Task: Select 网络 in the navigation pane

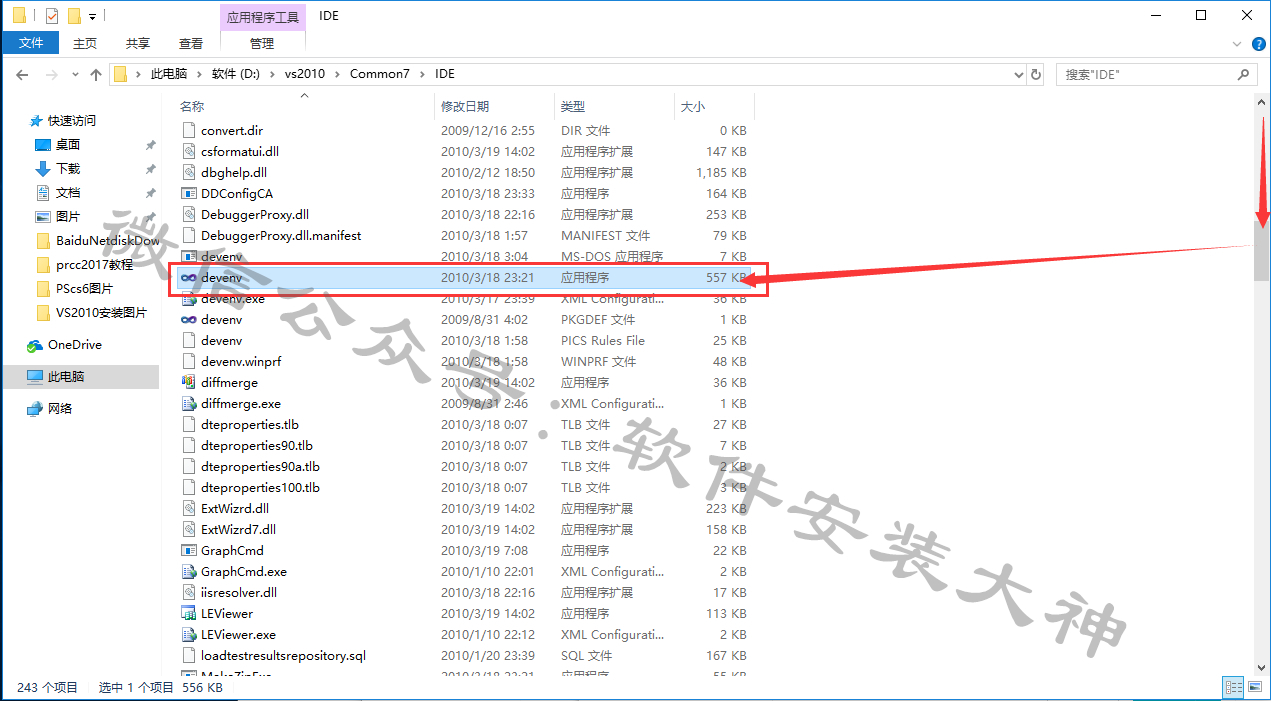Action: tap(60, 409)
